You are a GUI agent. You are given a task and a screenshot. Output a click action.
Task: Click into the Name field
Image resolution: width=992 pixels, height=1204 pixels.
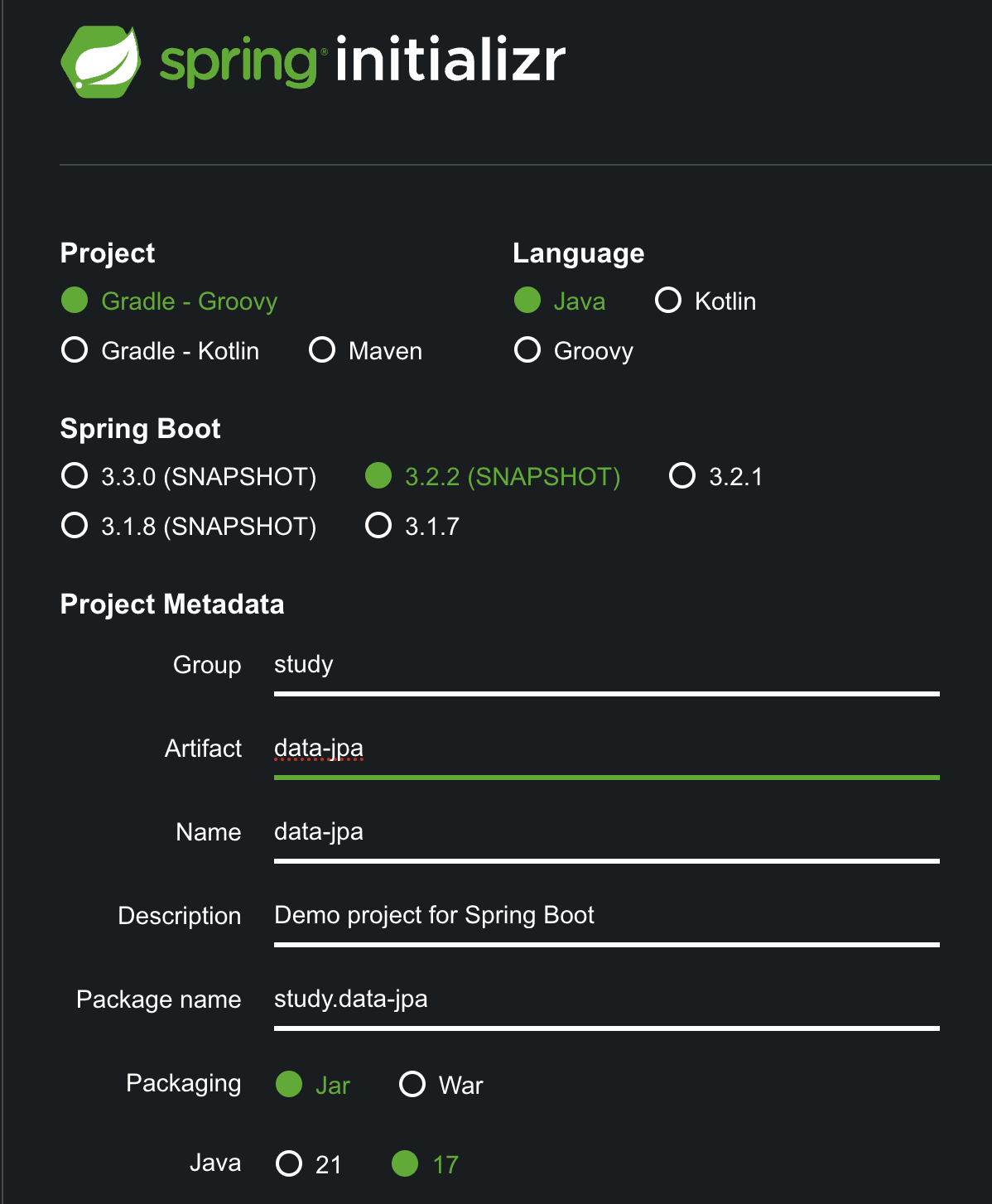coord(606,833)
